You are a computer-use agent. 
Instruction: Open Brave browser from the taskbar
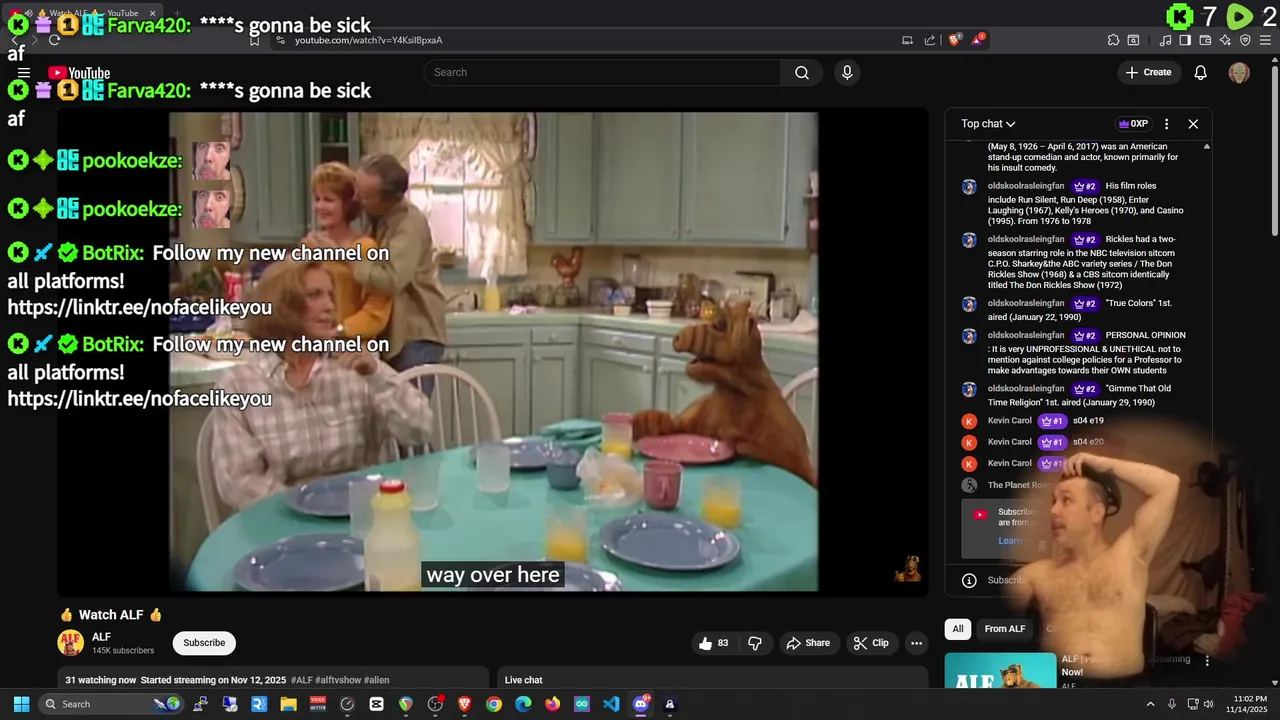coord(464,704)
